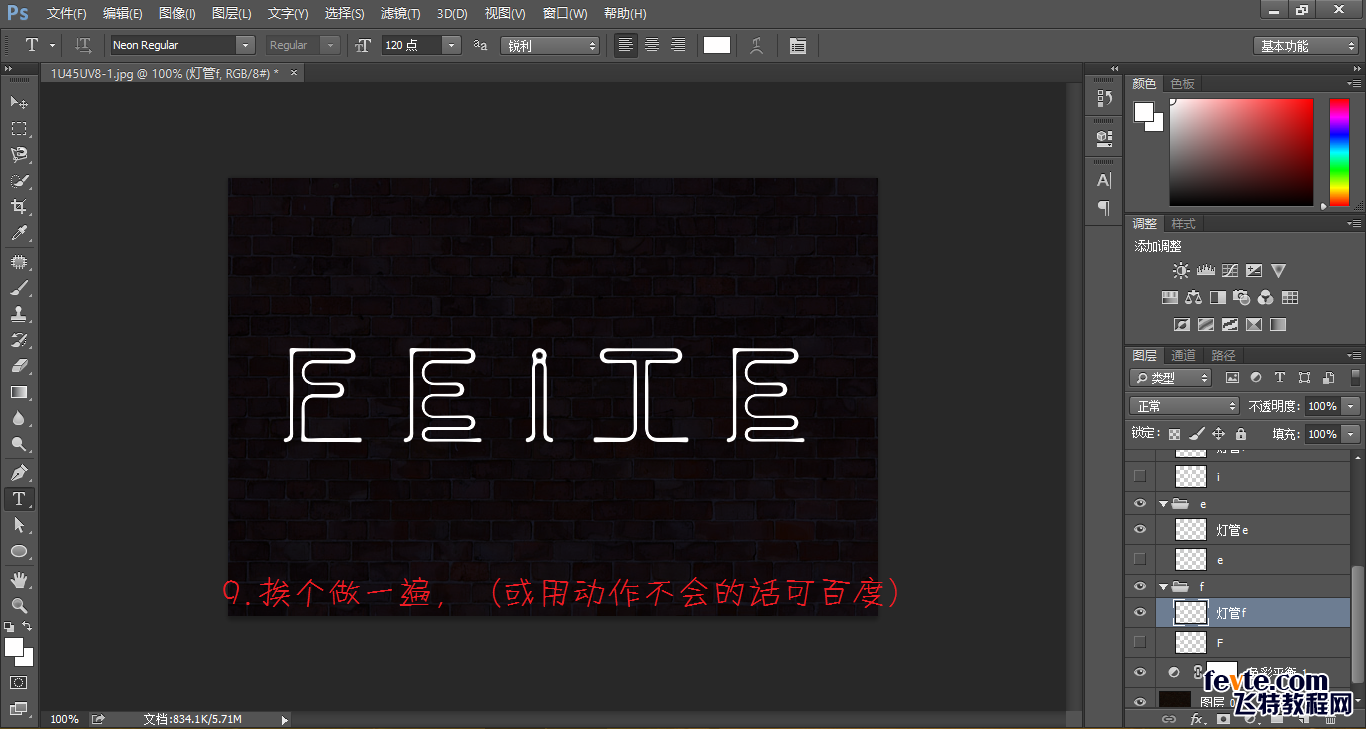Viewport: 1366px width, 729px height.
Task: Open the 填充 fill dropdown arrow
Action: pos(1351,434)
